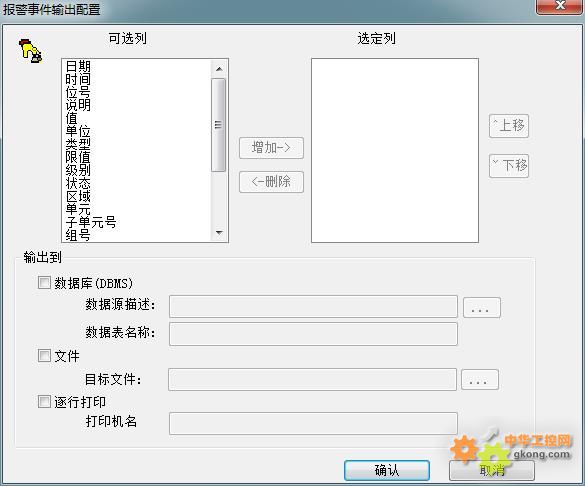The height and width of the screenshot is (486, 585).
Task: Enable the 文件 output checkbox
Action: pyautogui.click(x=44, y=355)
